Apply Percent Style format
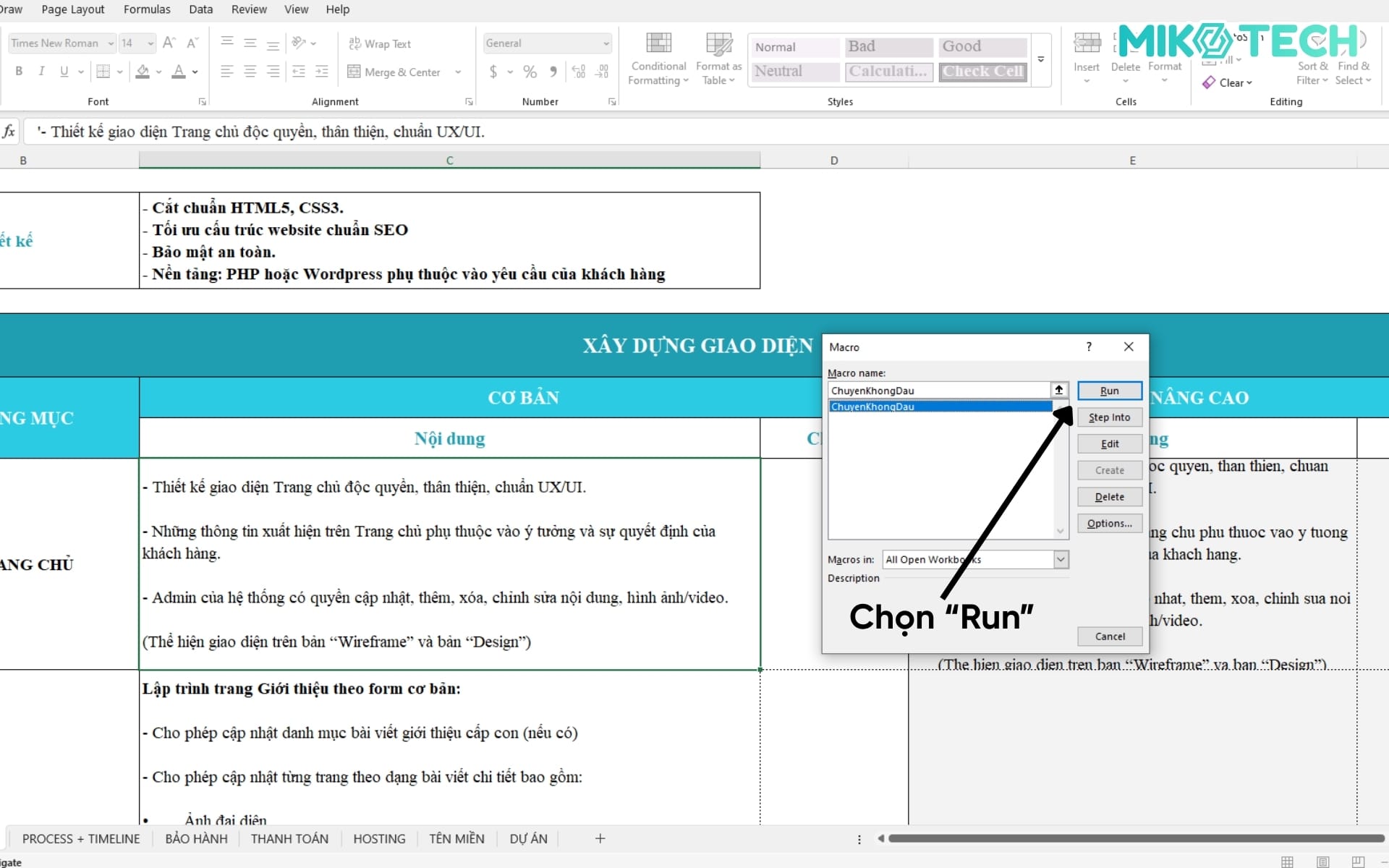This screenshot has height=868, width=1389. (530, 72)
